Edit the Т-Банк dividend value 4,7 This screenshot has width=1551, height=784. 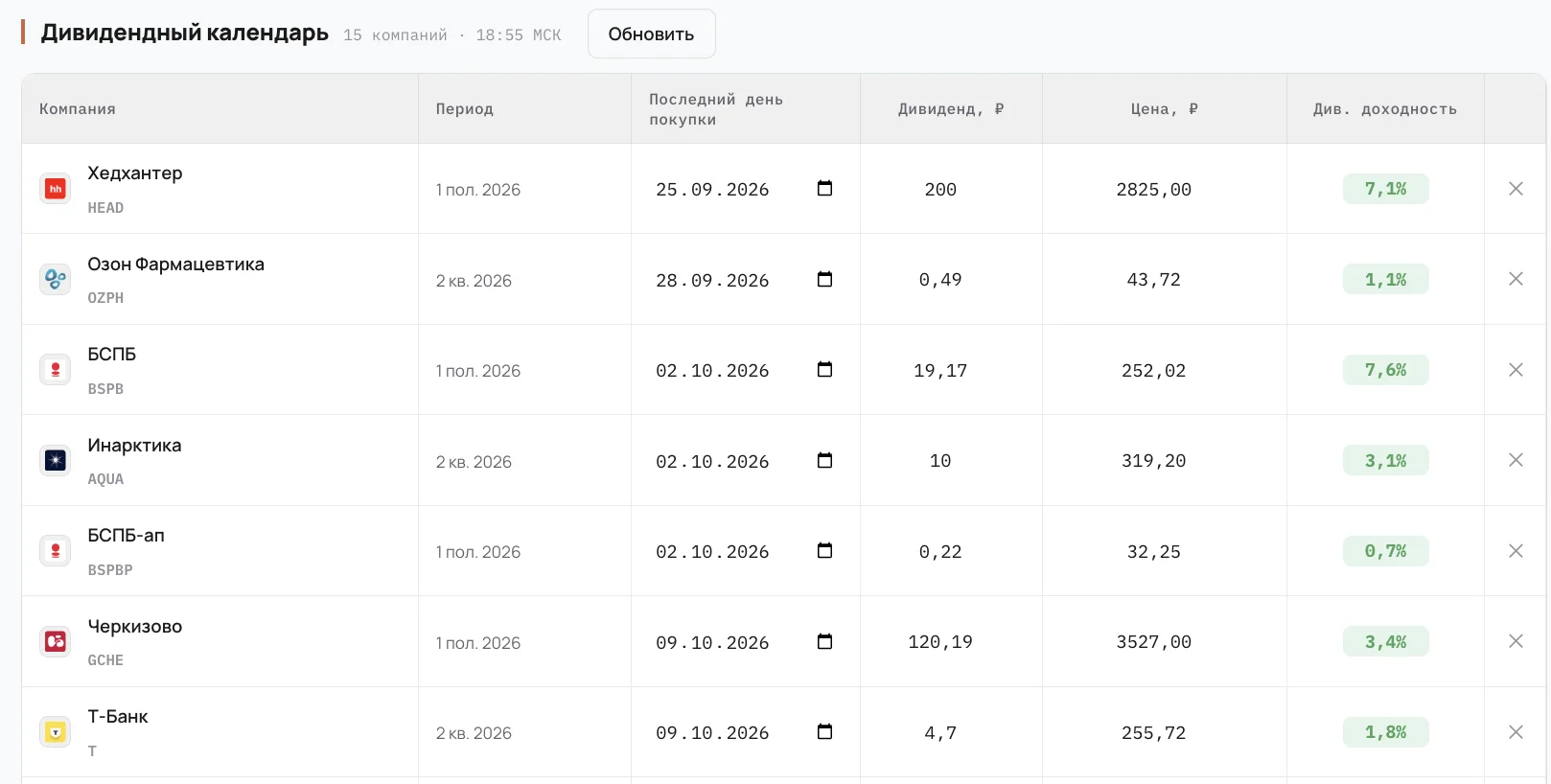[940, 732]
